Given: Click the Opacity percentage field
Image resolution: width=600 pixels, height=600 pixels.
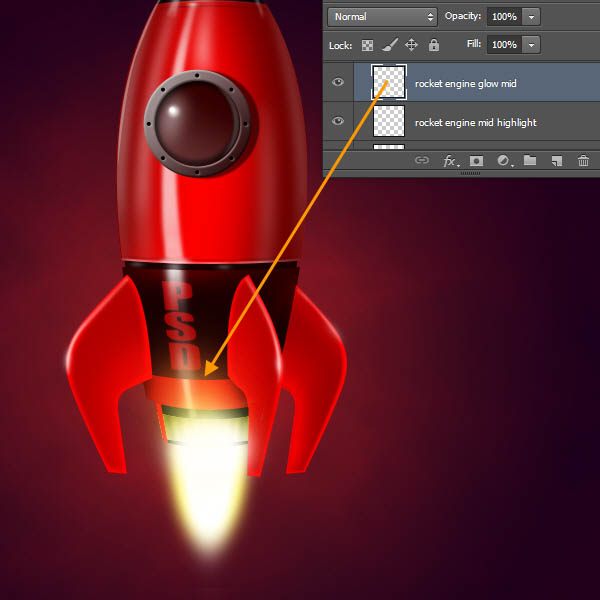Looking at the screenshot, I should coord(503,17).
